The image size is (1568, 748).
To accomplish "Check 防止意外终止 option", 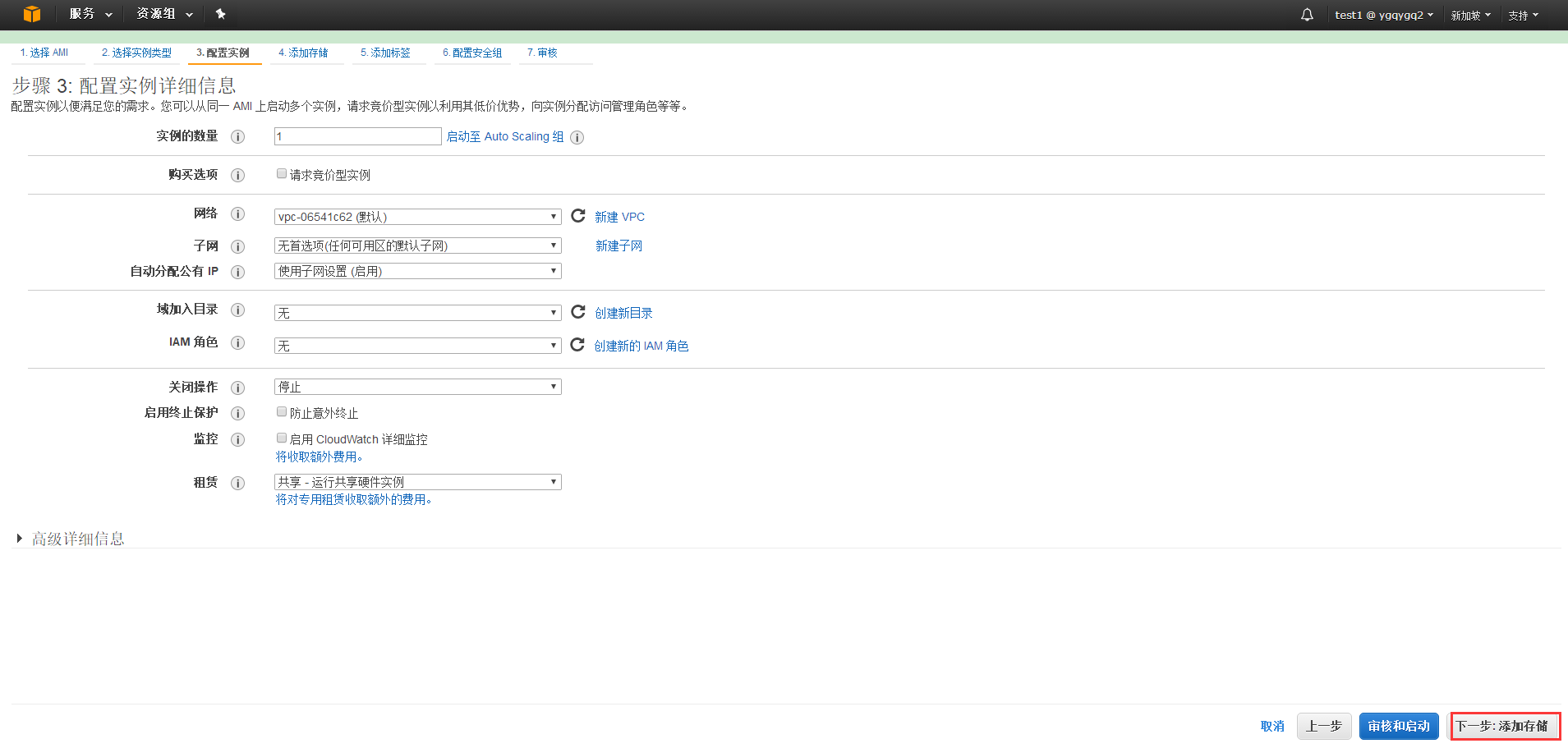I will tap(282, 411).
